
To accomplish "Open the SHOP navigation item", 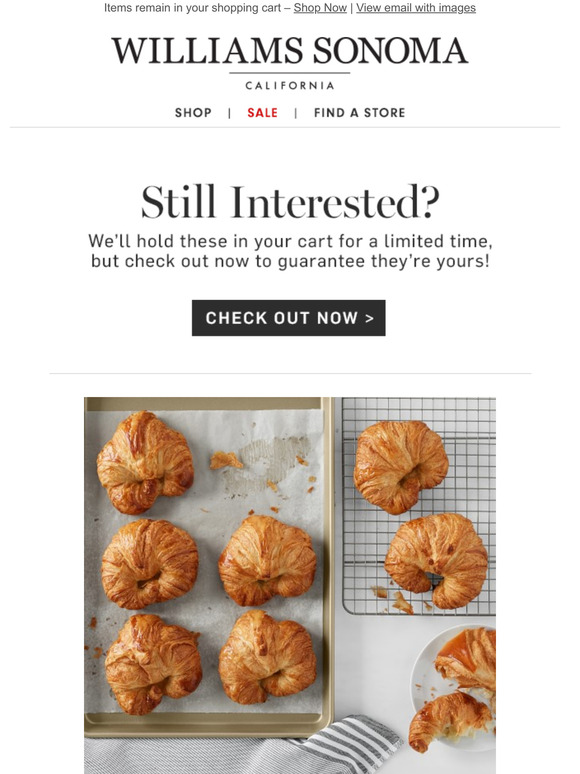I will (x=193, y=113).
